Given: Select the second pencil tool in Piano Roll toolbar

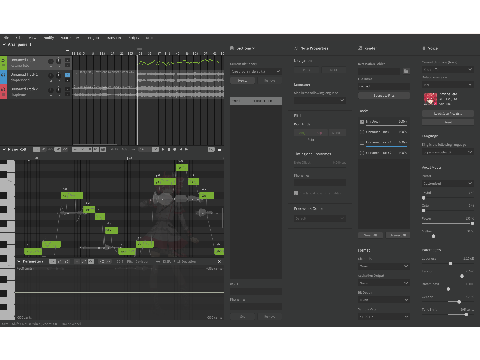Looking at the screenshot, I should coord(44,150).
